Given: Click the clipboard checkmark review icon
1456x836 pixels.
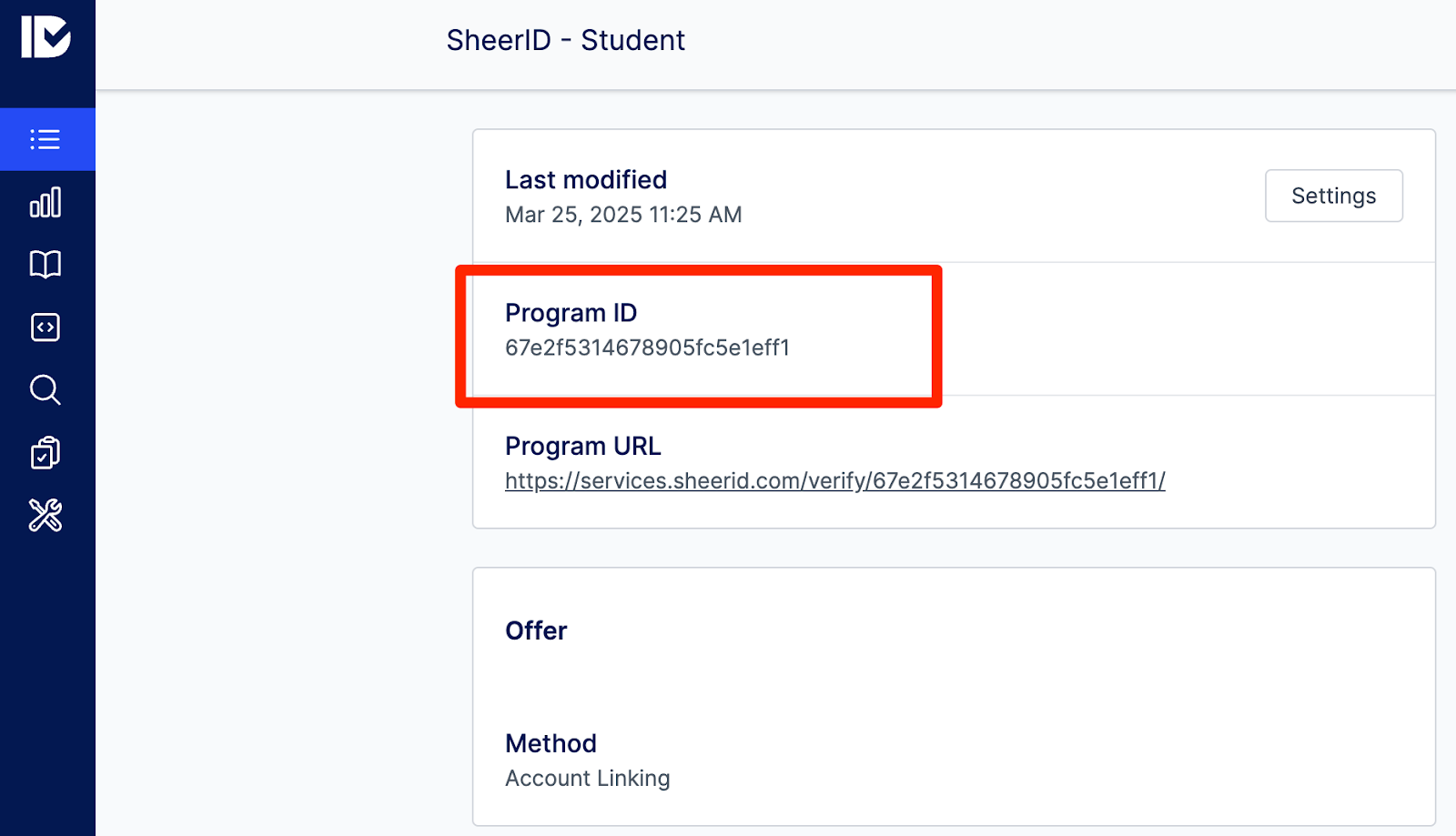Looking at the screenshot, I should (45, 452).
